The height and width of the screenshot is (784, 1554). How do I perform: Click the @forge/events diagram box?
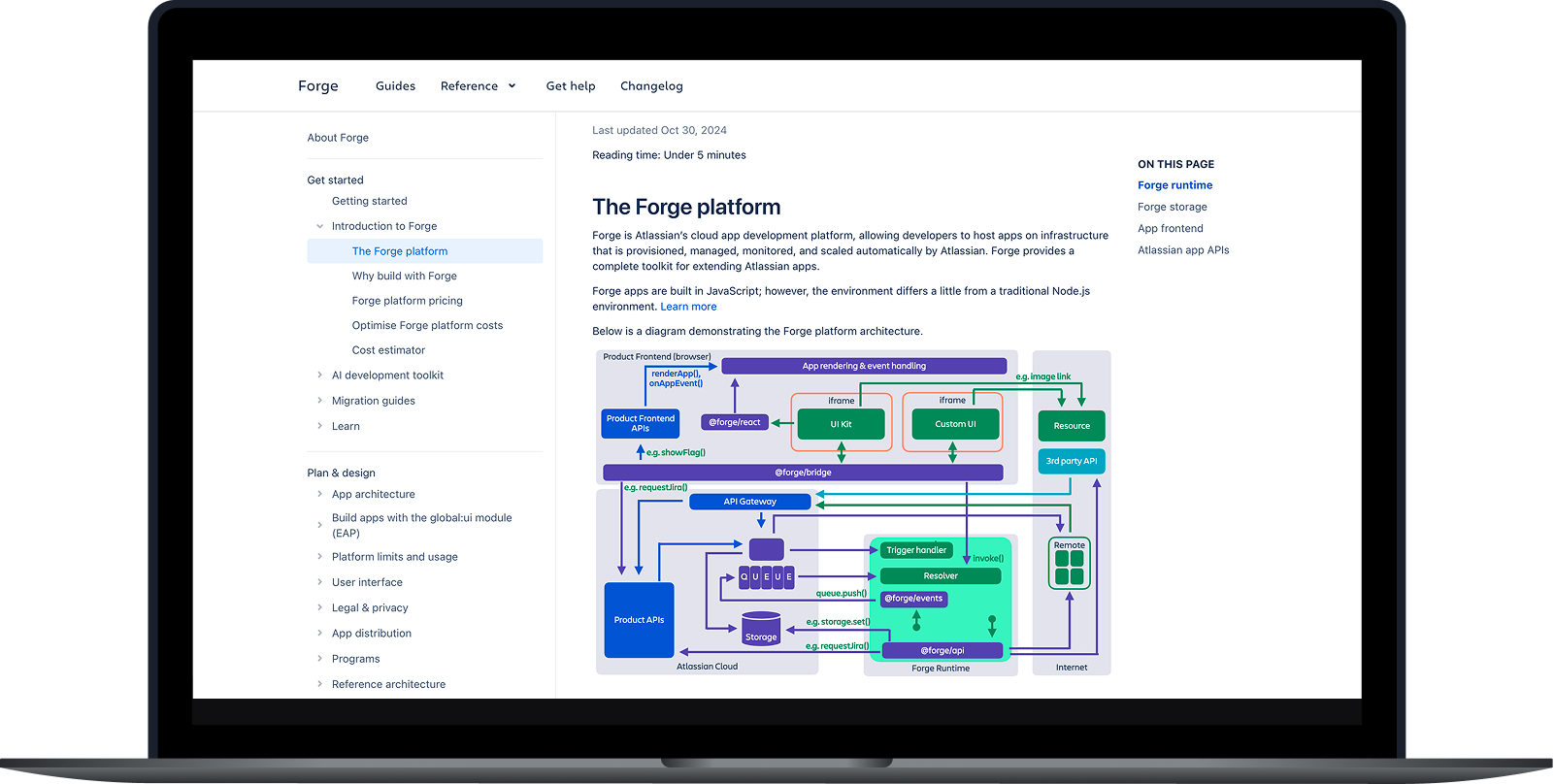pos(913,599)
